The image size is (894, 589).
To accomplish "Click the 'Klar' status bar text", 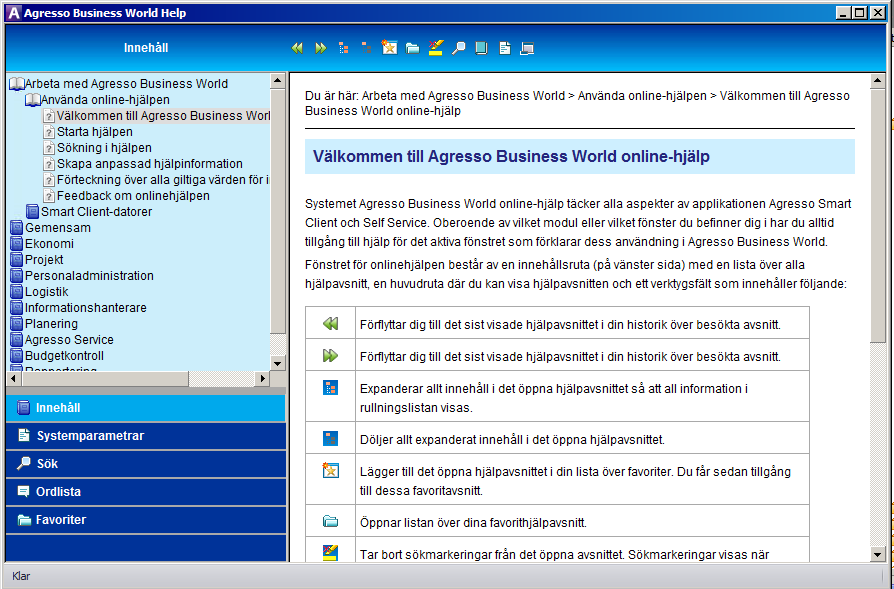I will (21, 576).
